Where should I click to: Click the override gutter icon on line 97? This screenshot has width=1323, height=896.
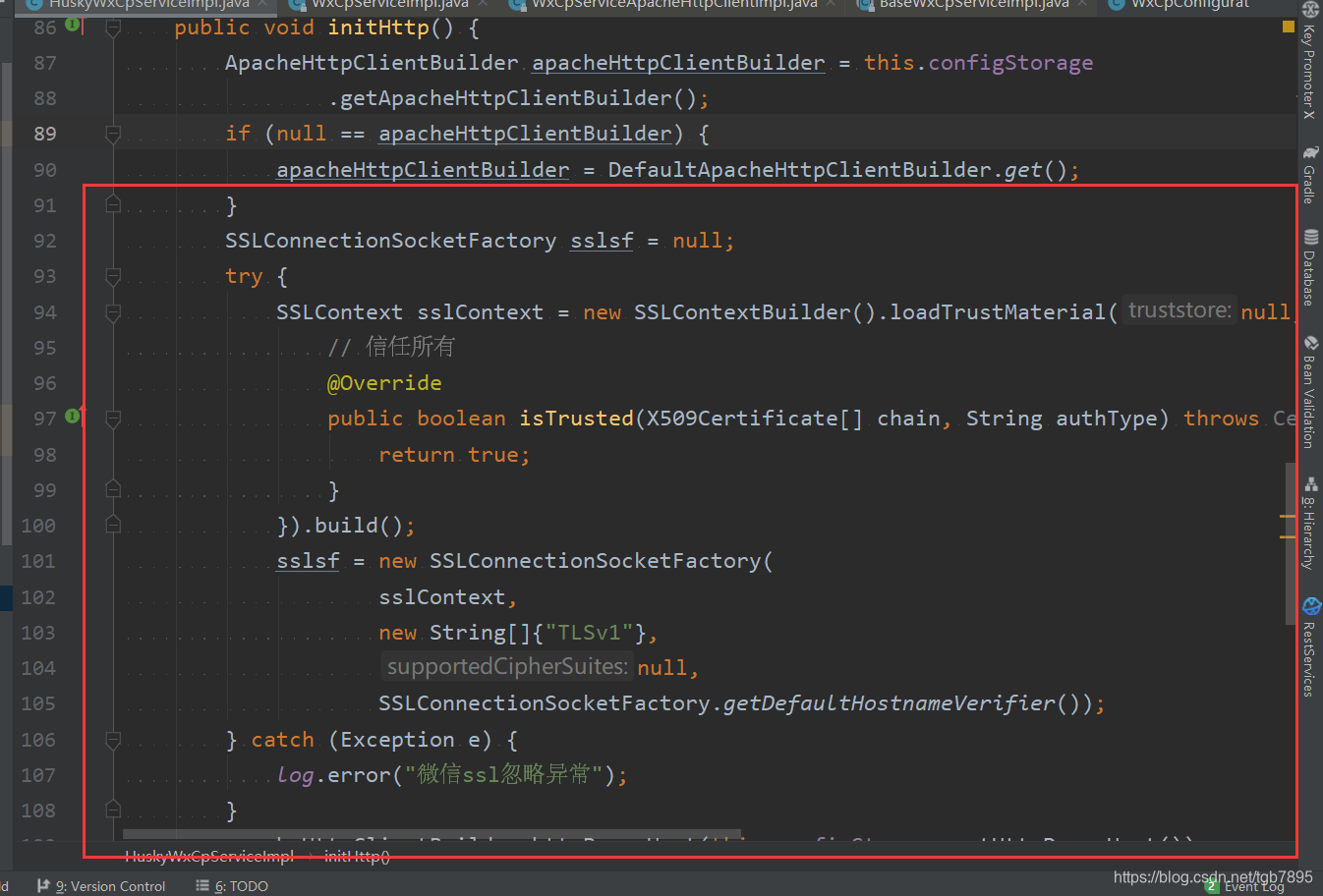tap(73, 417)
